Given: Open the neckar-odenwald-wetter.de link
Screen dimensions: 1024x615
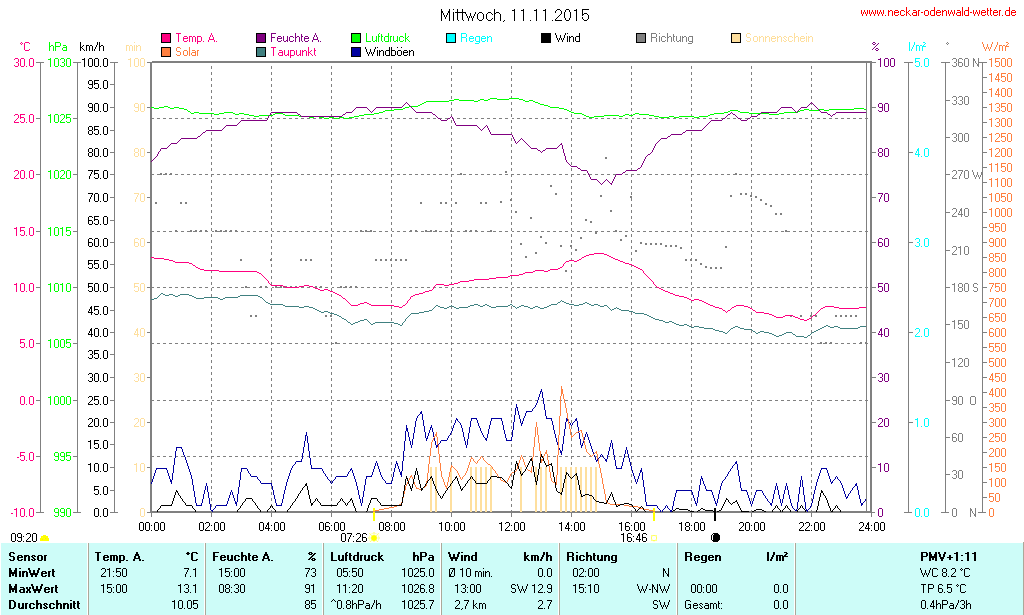Looking at the screenshot, I should click(x=938, y=13).
